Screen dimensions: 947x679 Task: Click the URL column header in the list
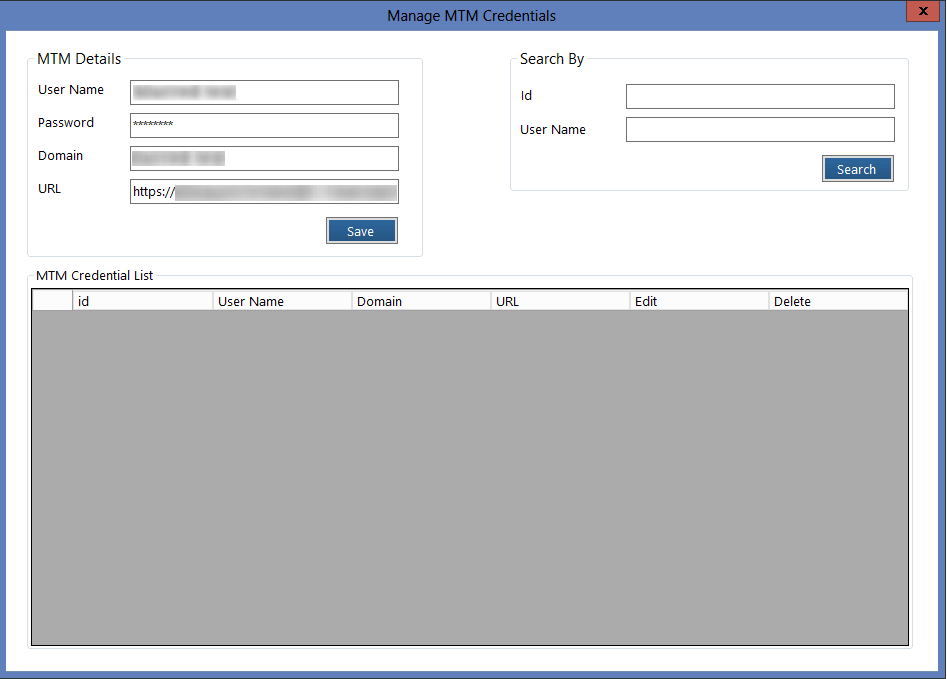tap(560, 301)
